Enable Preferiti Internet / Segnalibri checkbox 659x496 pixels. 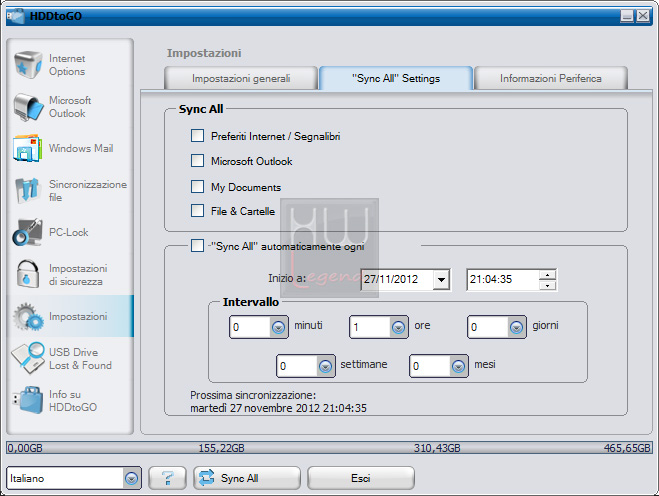pyautogui.click(x=197, y=136)
